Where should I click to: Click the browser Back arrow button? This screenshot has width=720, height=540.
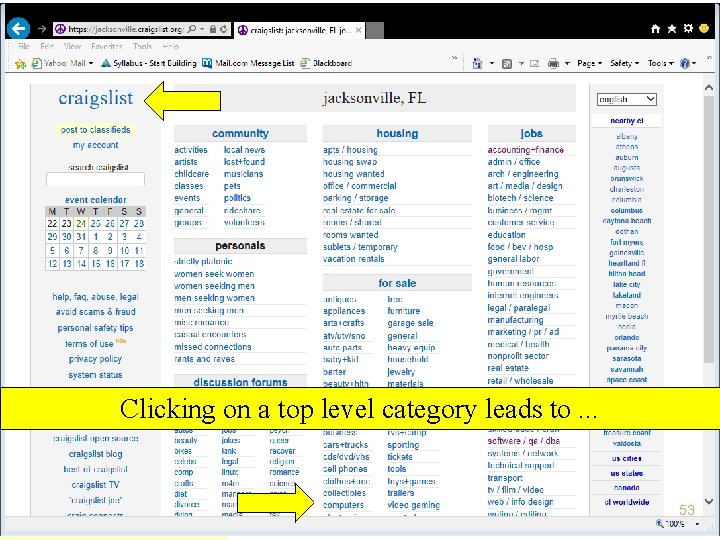click(18, 28)
